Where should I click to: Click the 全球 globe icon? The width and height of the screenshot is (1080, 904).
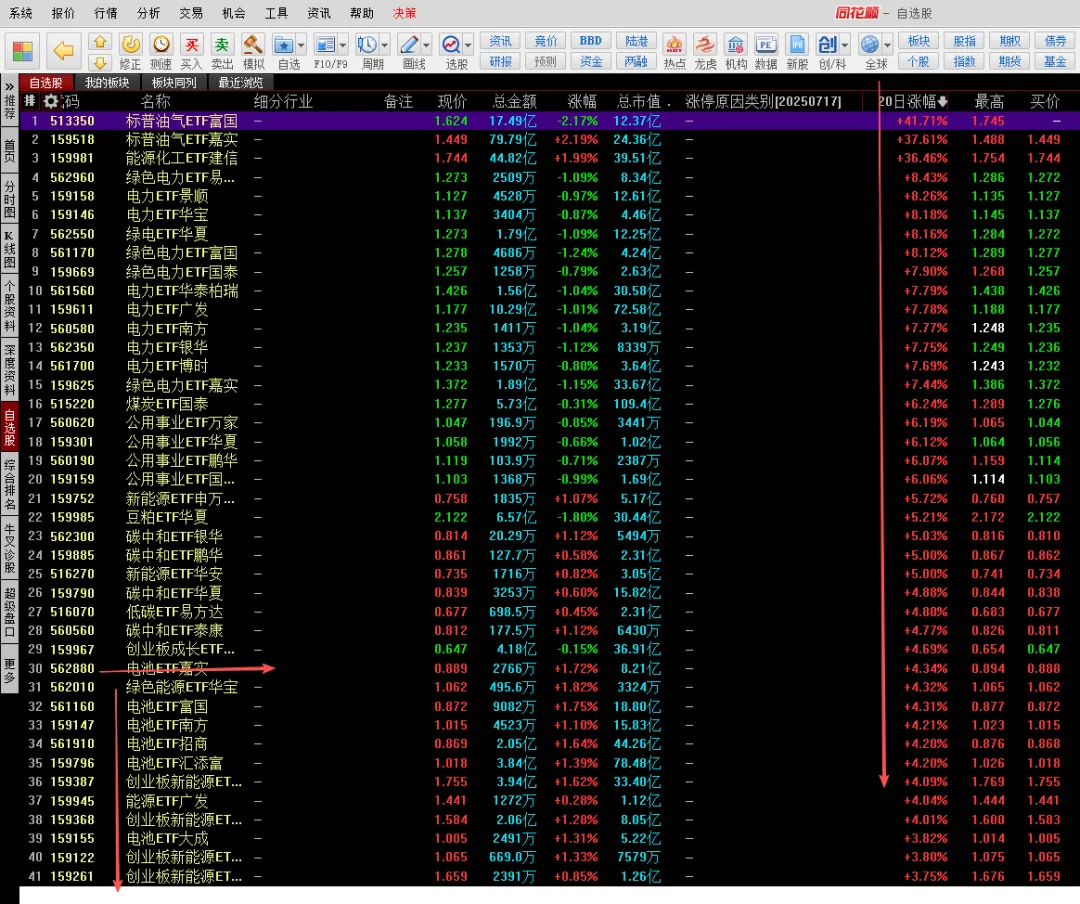click(870, 45)
